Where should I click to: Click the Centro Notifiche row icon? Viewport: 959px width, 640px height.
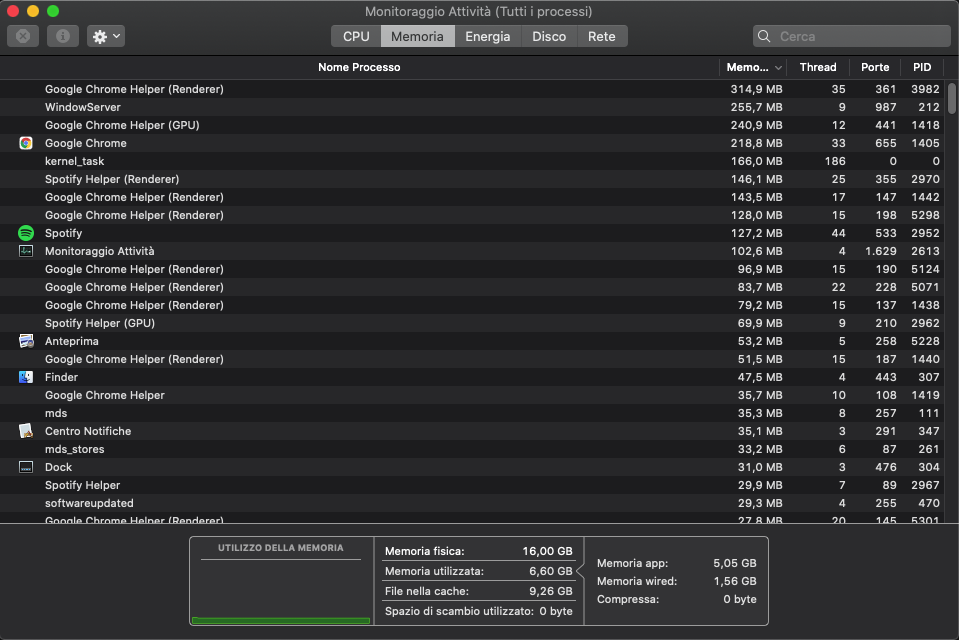(26, 431)
